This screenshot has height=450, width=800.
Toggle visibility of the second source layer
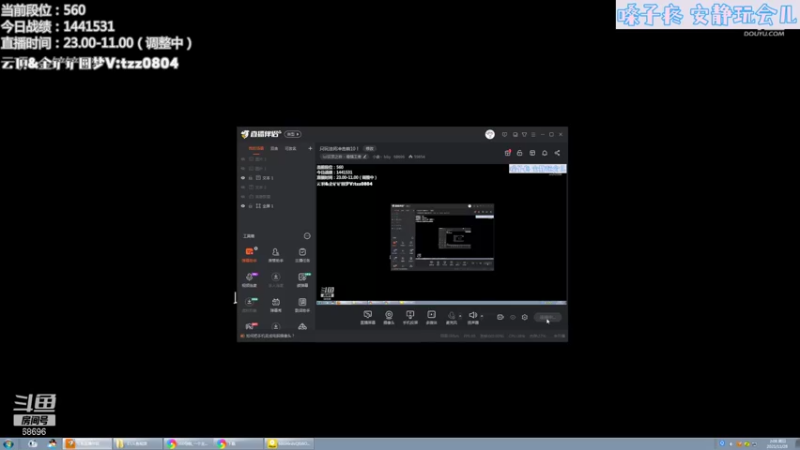[243, 168]
